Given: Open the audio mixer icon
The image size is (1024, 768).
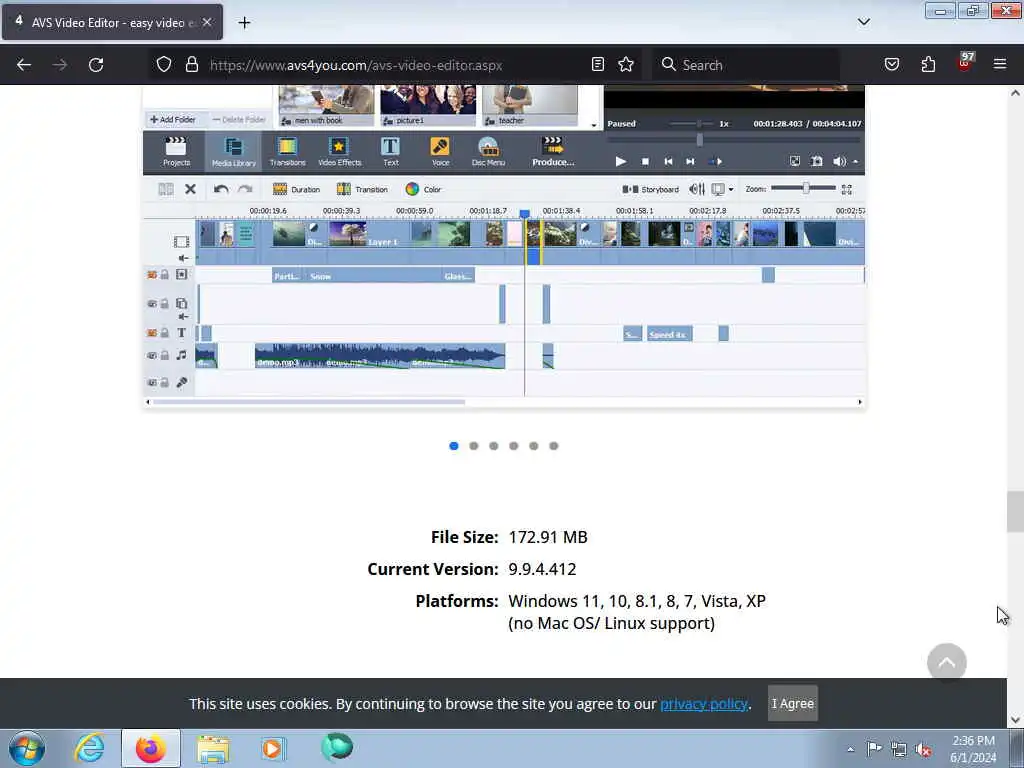Looking at the screenshot, I should tap(697, 189).
